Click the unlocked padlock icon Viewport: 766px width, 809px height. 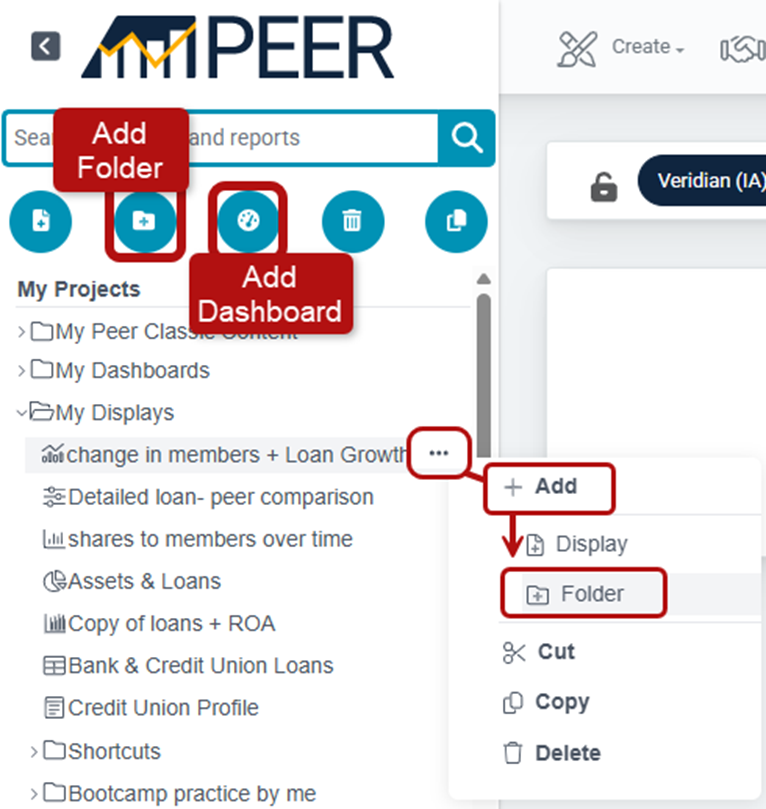604,187
